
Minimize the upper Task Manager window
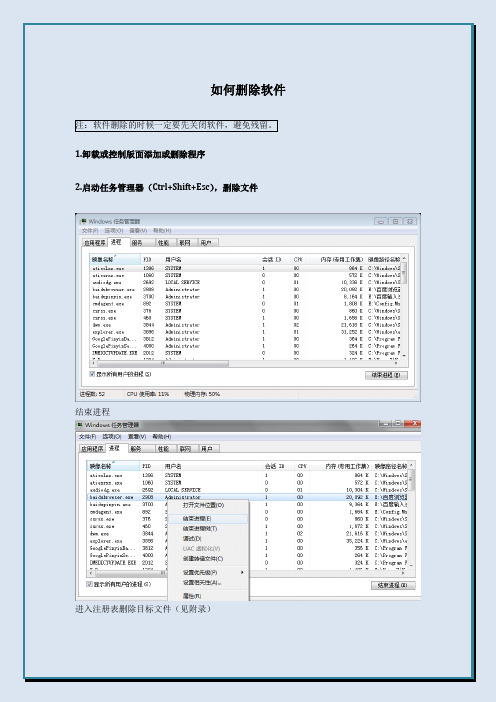(x=381, y=221)
